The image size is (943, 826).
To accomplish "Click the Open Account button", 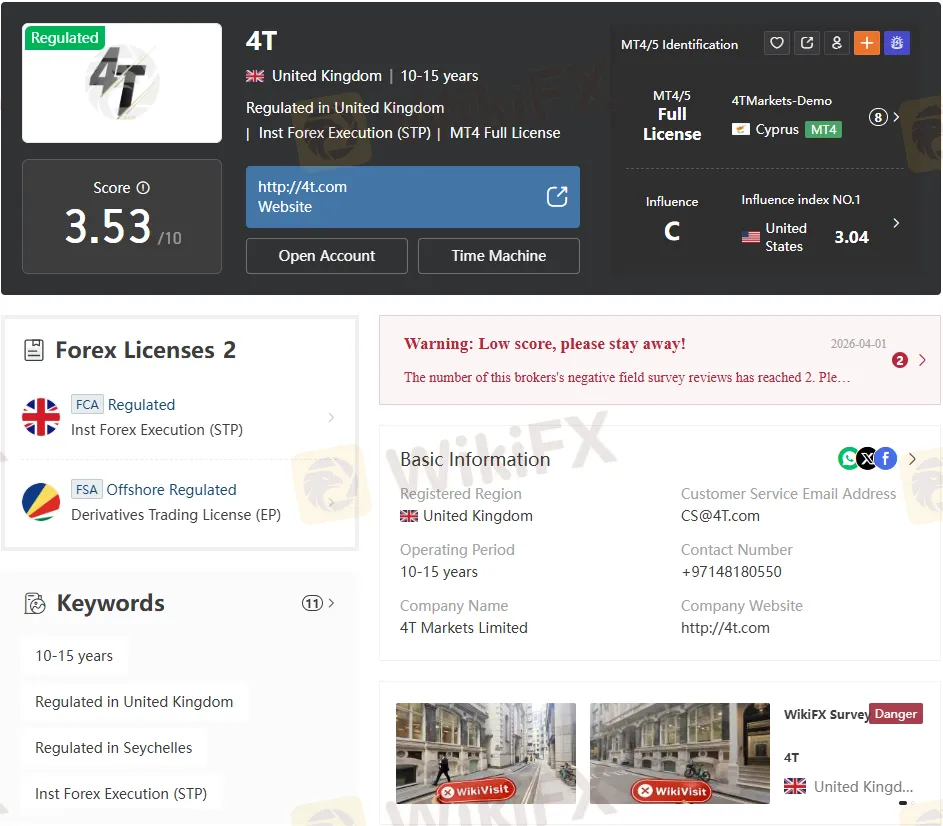I will (326, 256).
